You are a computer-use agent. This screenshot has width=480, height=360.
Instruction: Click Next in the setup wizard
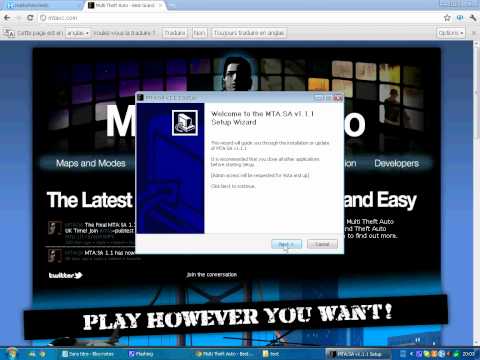click(286, 244)
